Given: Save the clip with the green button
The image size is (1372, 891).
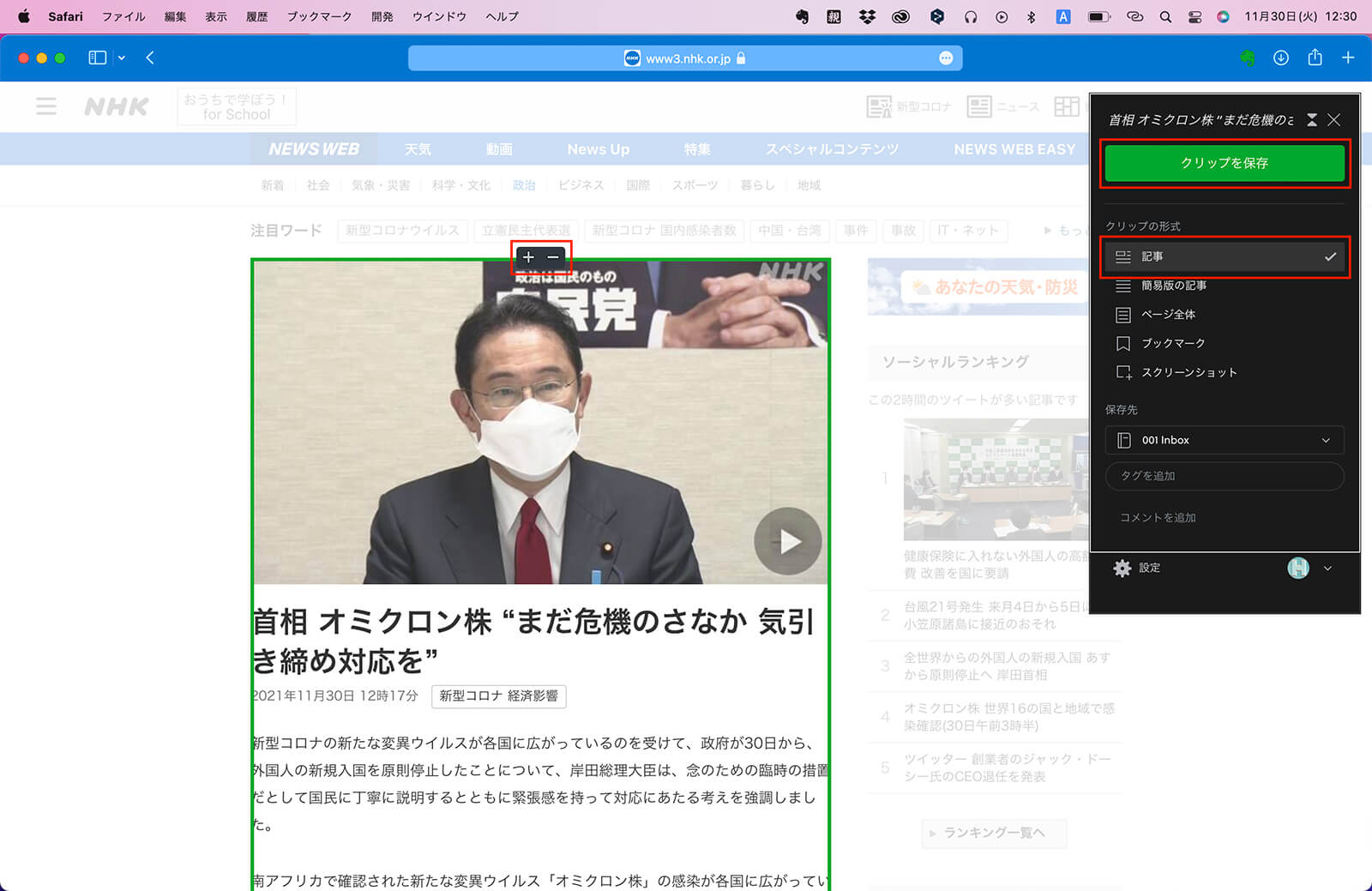Looking at the screenshot, I should pos(1225,163).
